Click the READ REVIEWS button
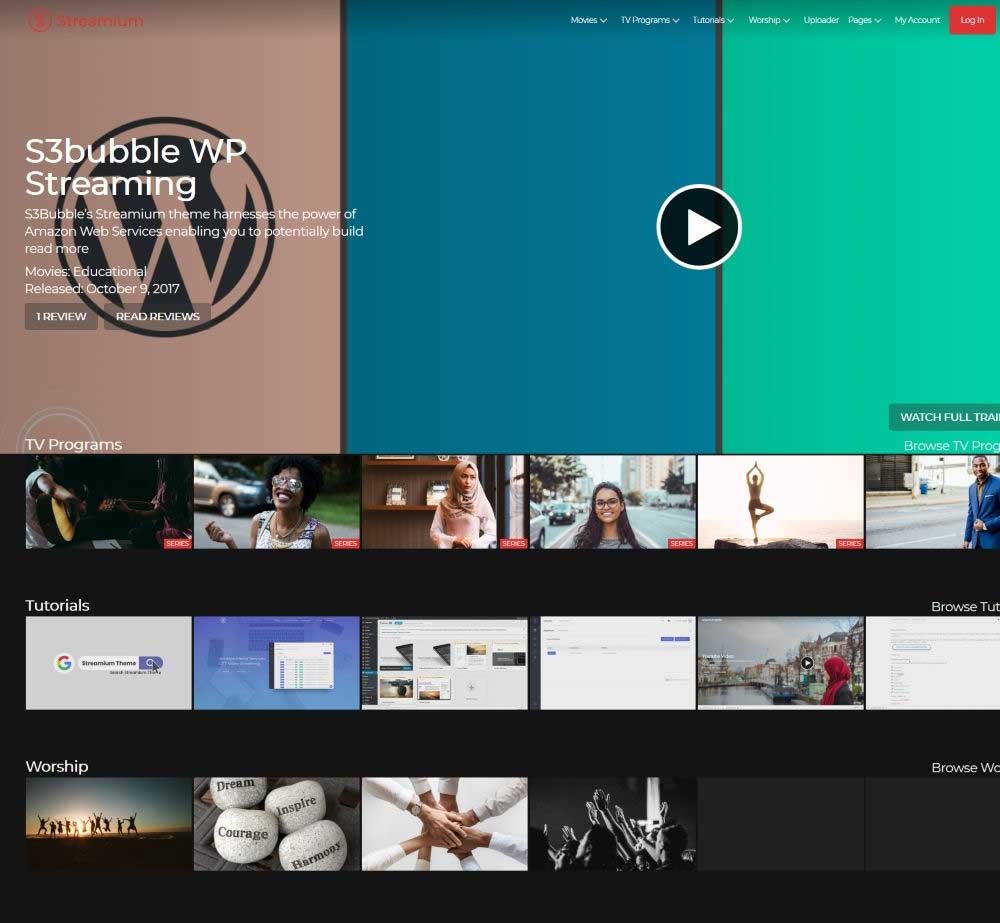 pyautogui.click(x=158, y=316)
